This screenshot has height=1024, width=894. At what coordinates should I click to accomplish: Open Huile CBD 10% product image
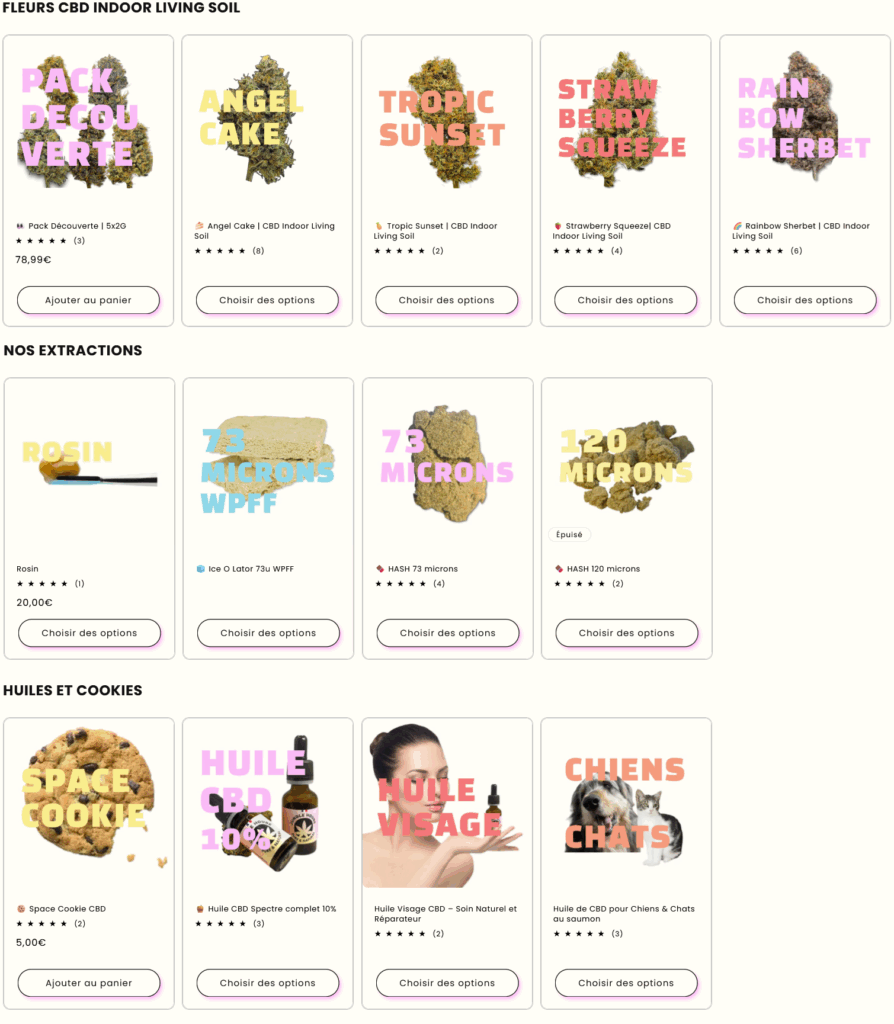[267, 805]
